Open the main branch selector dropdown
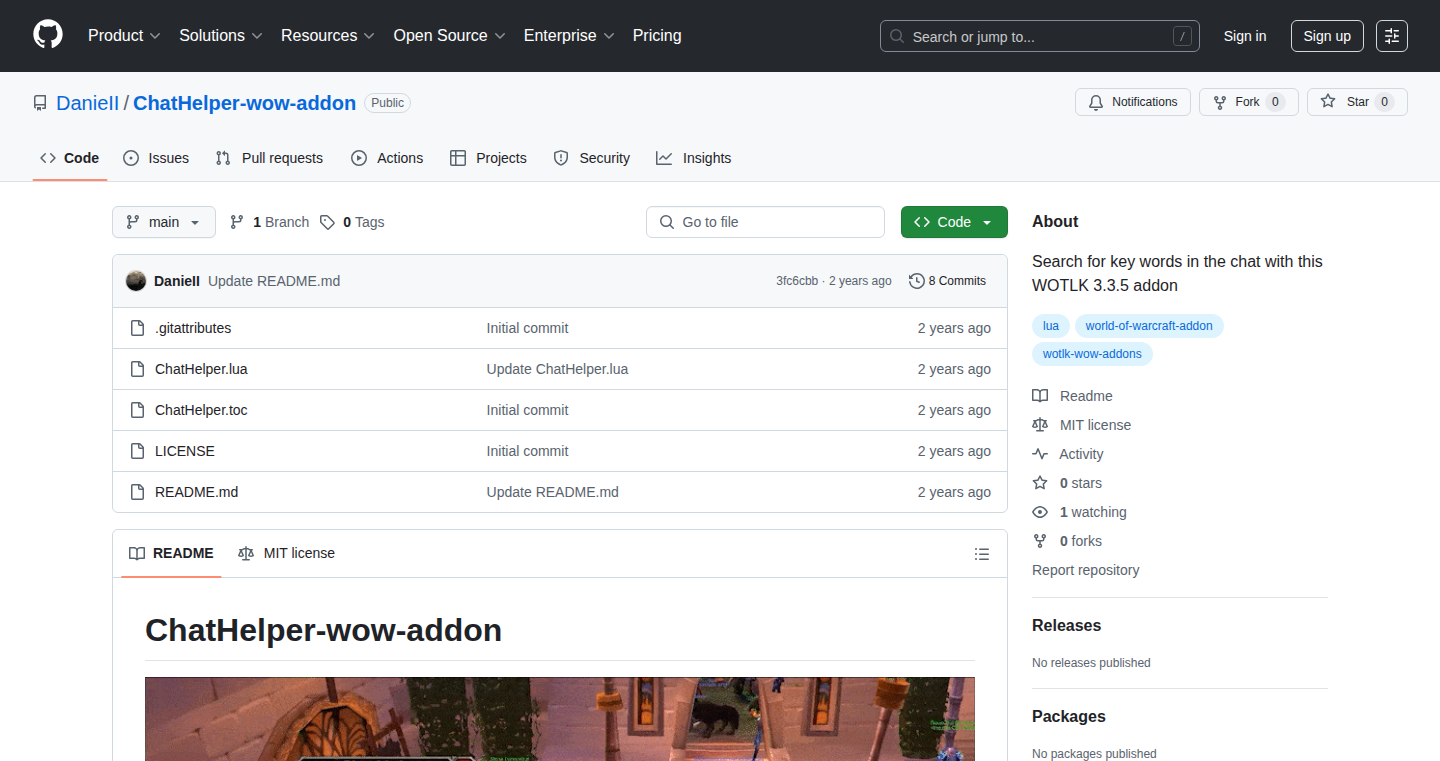Viewport: 1440px width, 761px height. pos(164,222)
